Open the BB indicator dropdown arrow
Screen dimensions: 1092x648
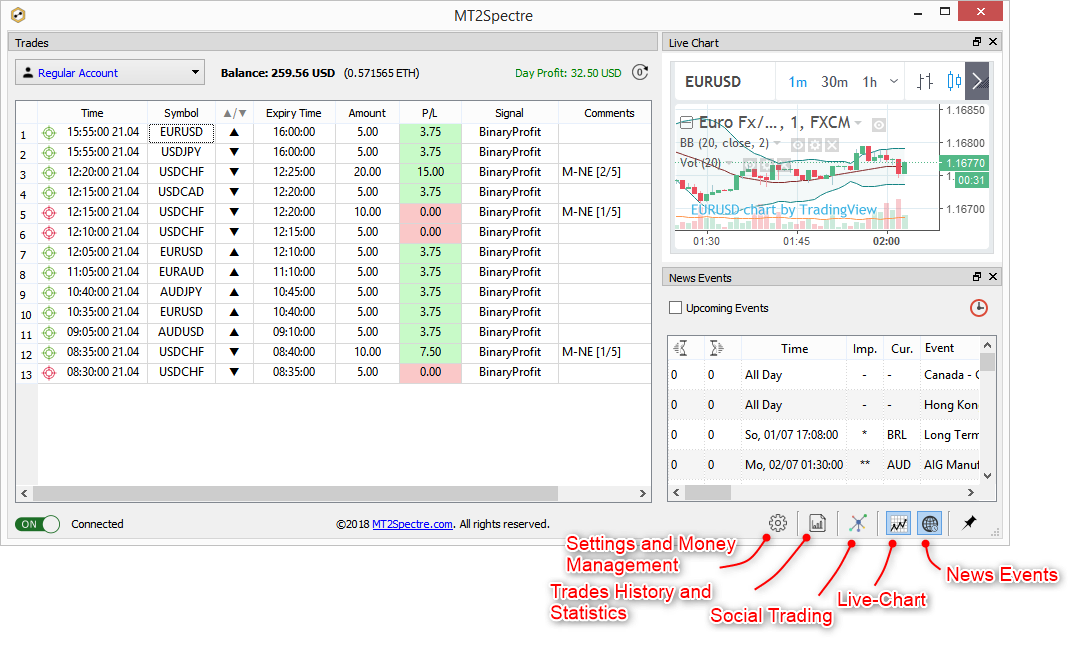(x=777, y=143)
